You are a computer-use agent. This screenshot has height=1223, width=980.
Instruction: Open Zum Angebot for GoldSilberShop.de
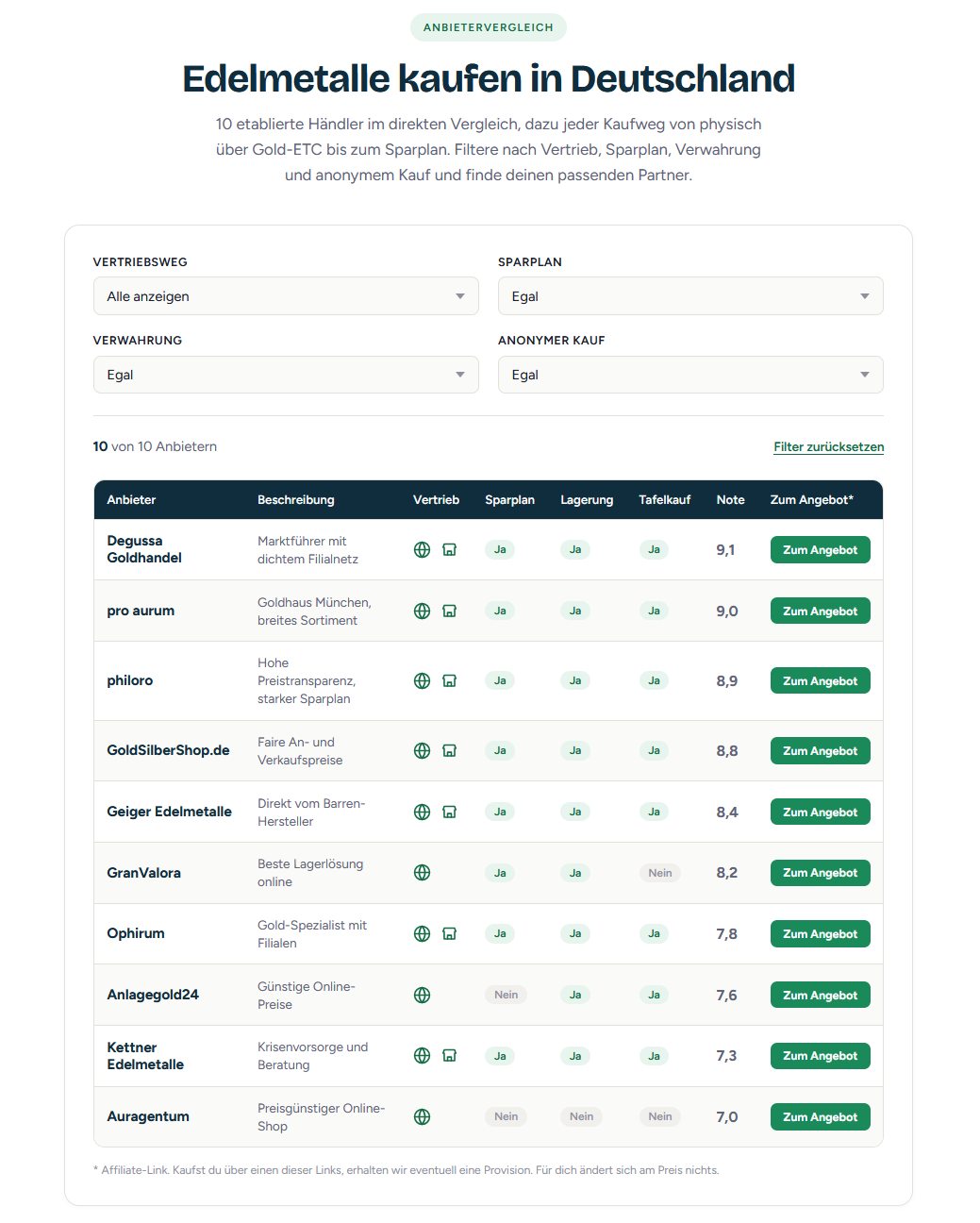click(820, 750)
